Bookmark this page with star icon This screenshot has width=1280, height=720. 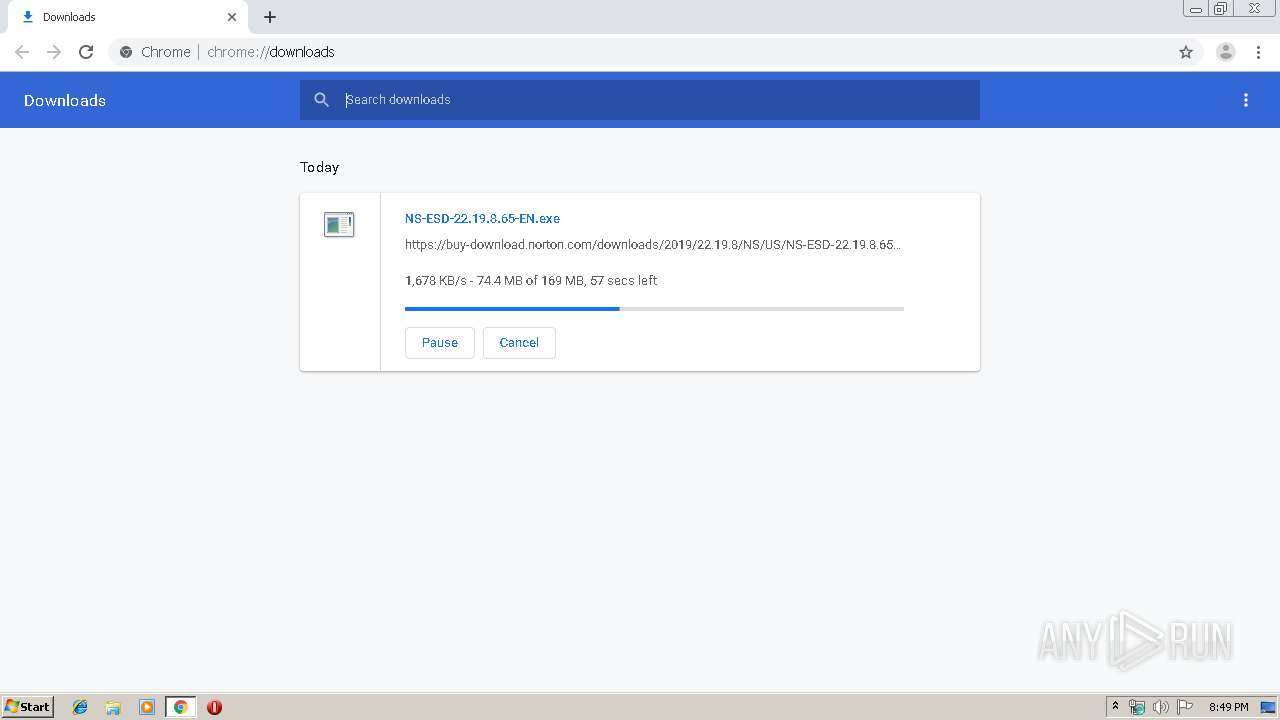coord(1186,52)
